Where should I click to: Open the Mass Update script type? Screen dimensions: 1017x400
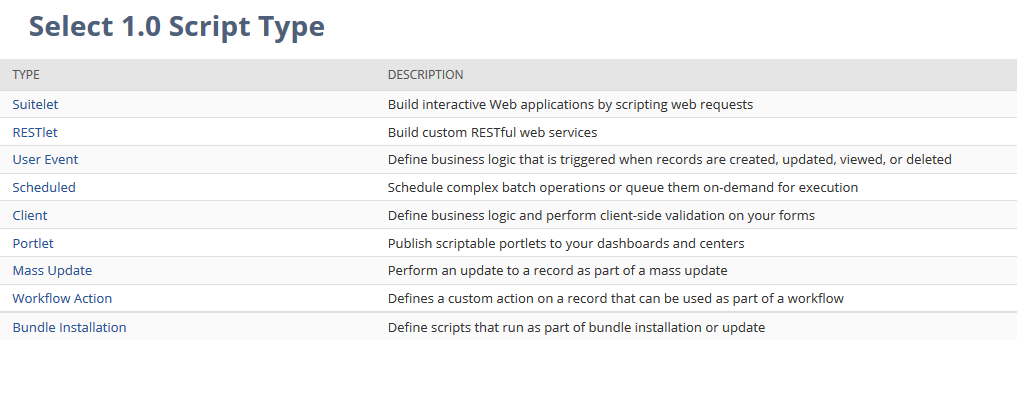pos(53,270)
